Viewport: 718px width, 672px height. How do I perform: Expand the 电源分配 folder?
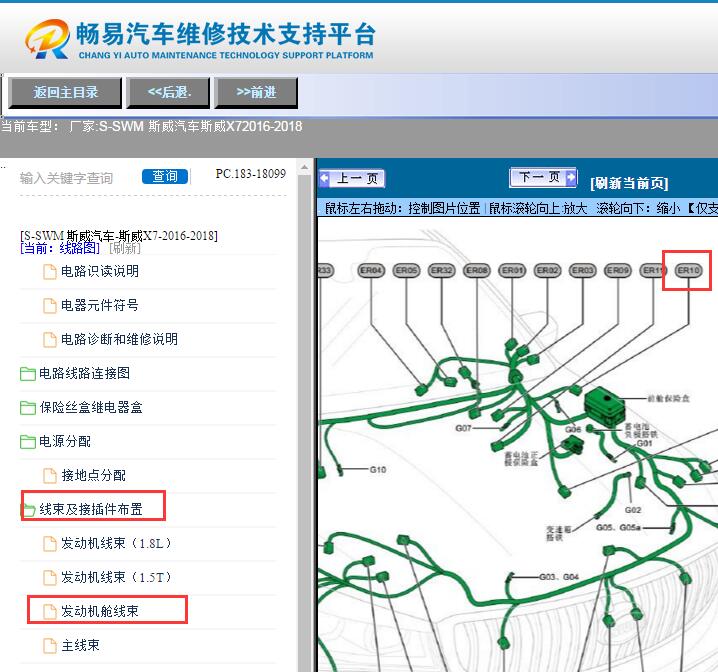pyautogui.click(x=65, y=441)
